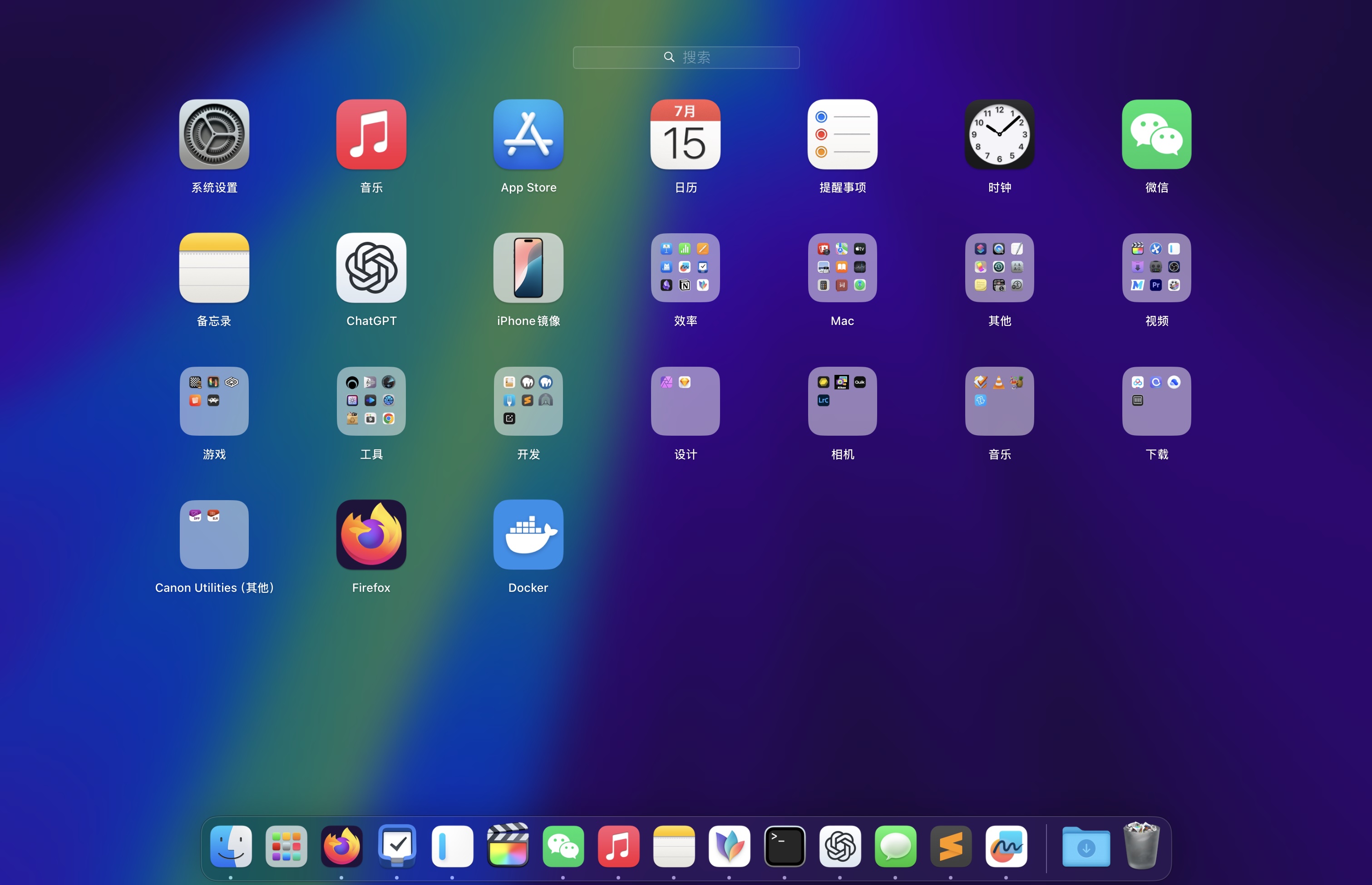Open Terminal from the Dock

pos(785,846)
